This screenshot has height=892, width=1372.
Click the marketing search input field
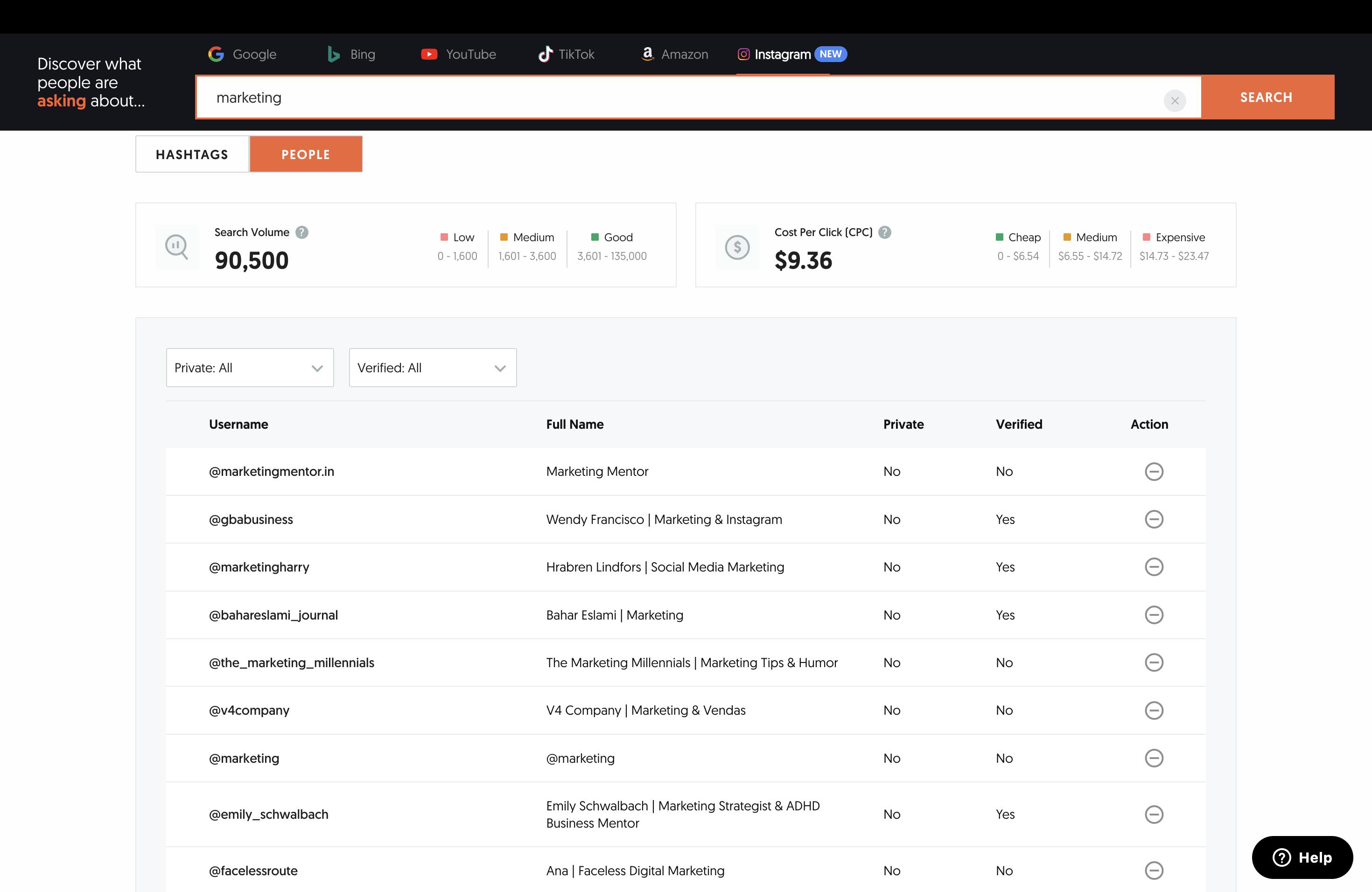[680, 98]
